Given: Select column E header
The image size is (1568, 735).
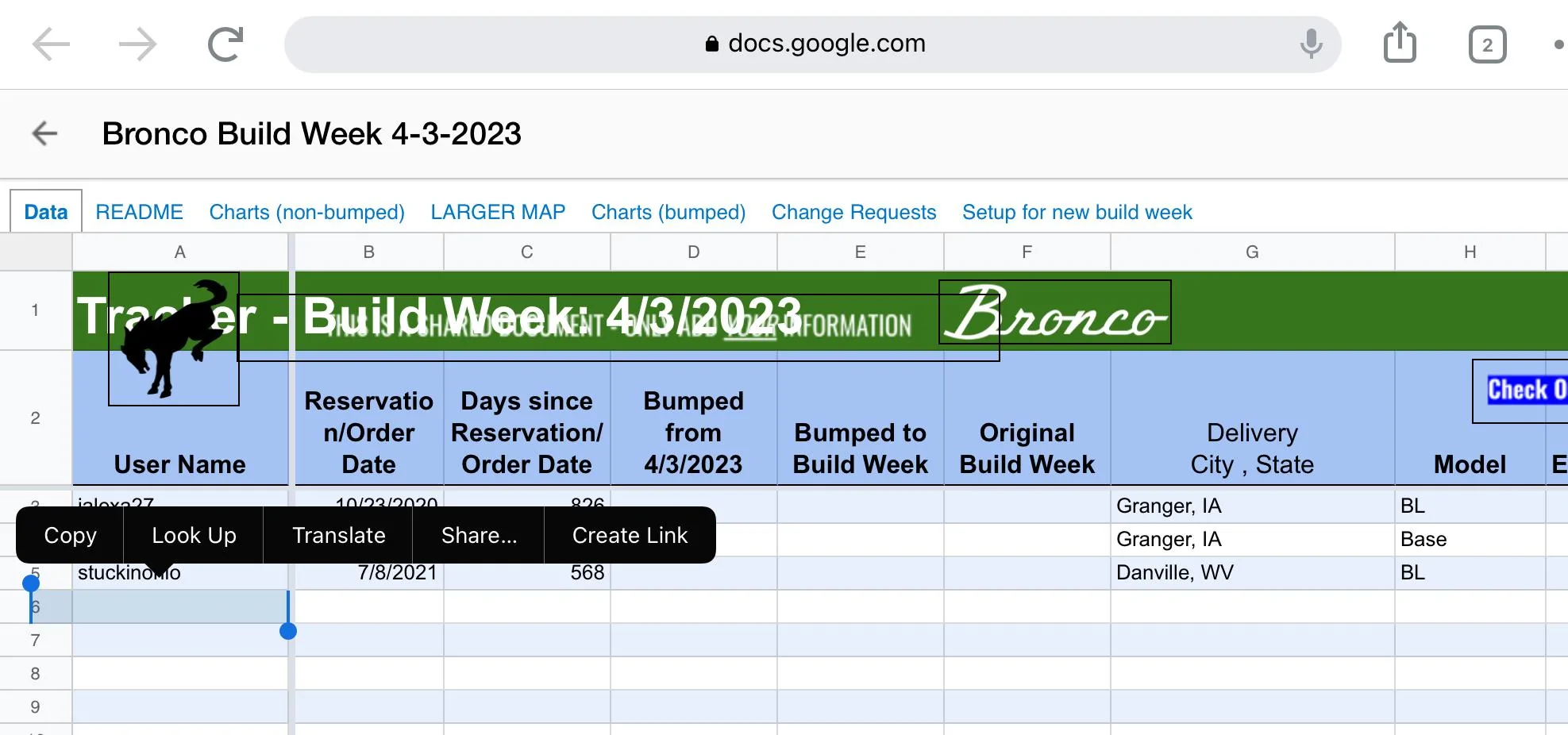Looking at the screenshot, I should (x=861, y=252).
